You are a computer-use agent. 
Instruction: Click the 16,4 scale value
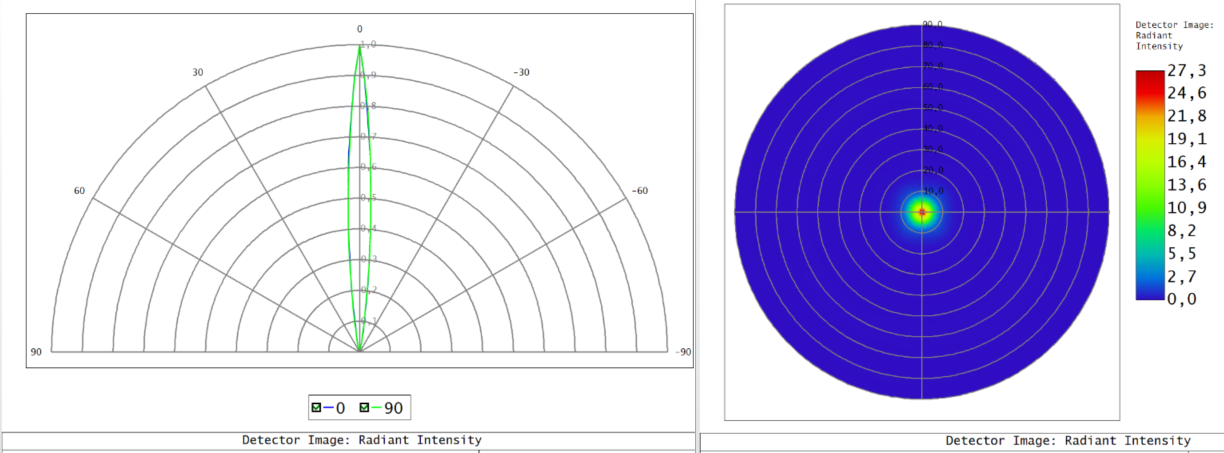(1189, 162)
